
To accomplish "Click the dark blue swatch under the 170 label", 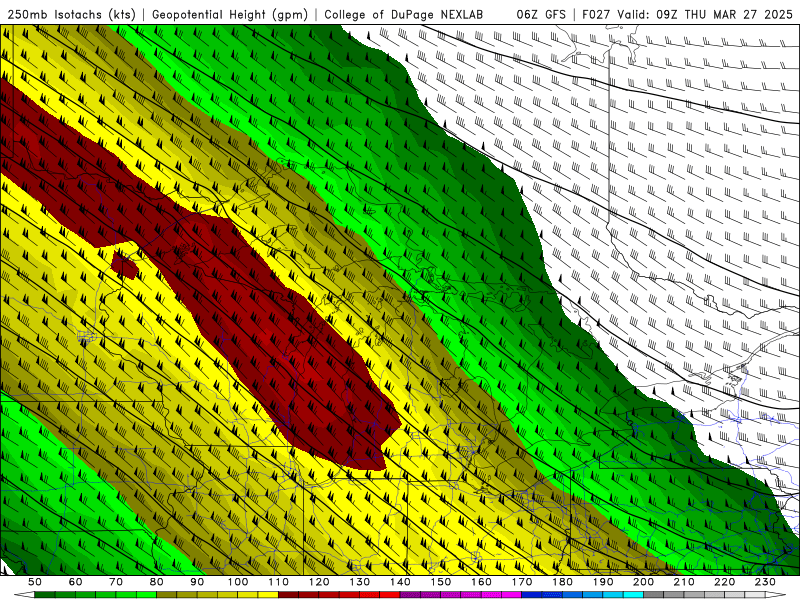I will point(532,595).
